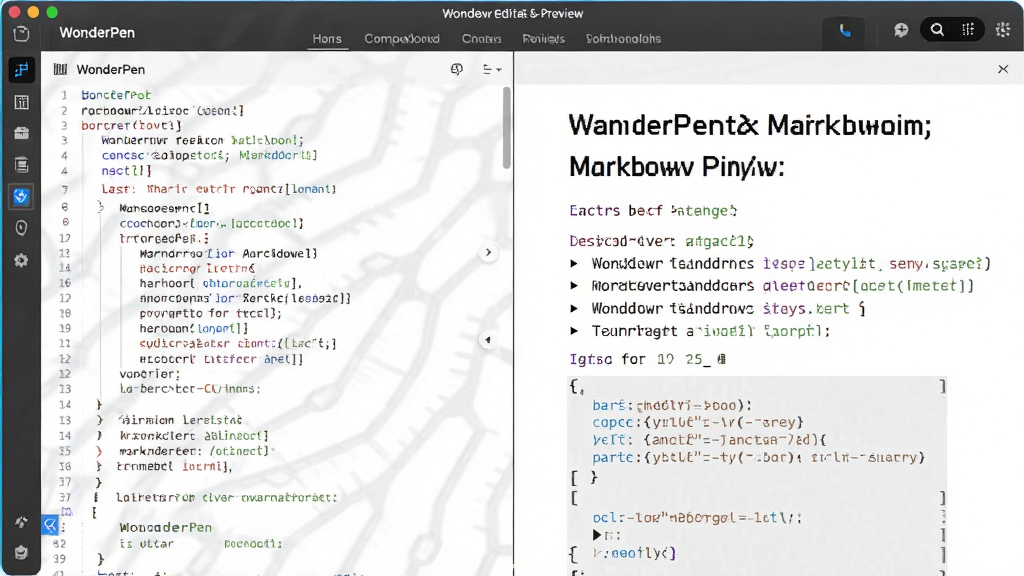The image size is (1024, 576).
Task: Expand the 'Teunrtagtt' preview item
Action: pyautogui.click(x=574, y=331)
